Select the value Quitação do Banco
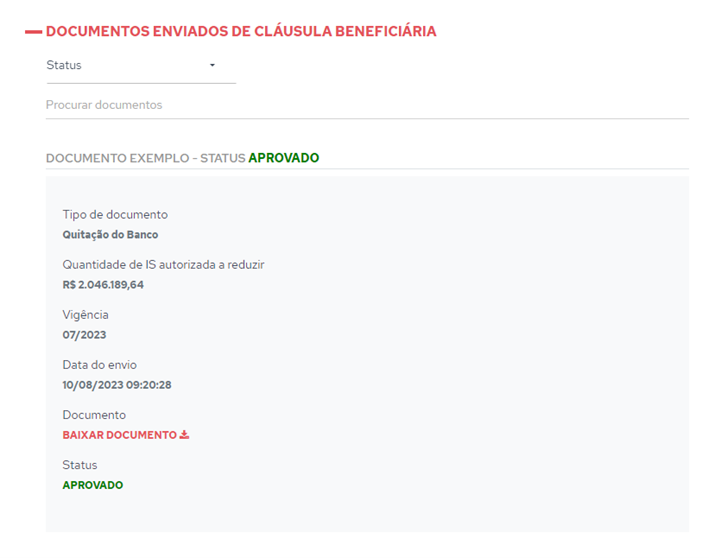 click(x=110, y=235)
